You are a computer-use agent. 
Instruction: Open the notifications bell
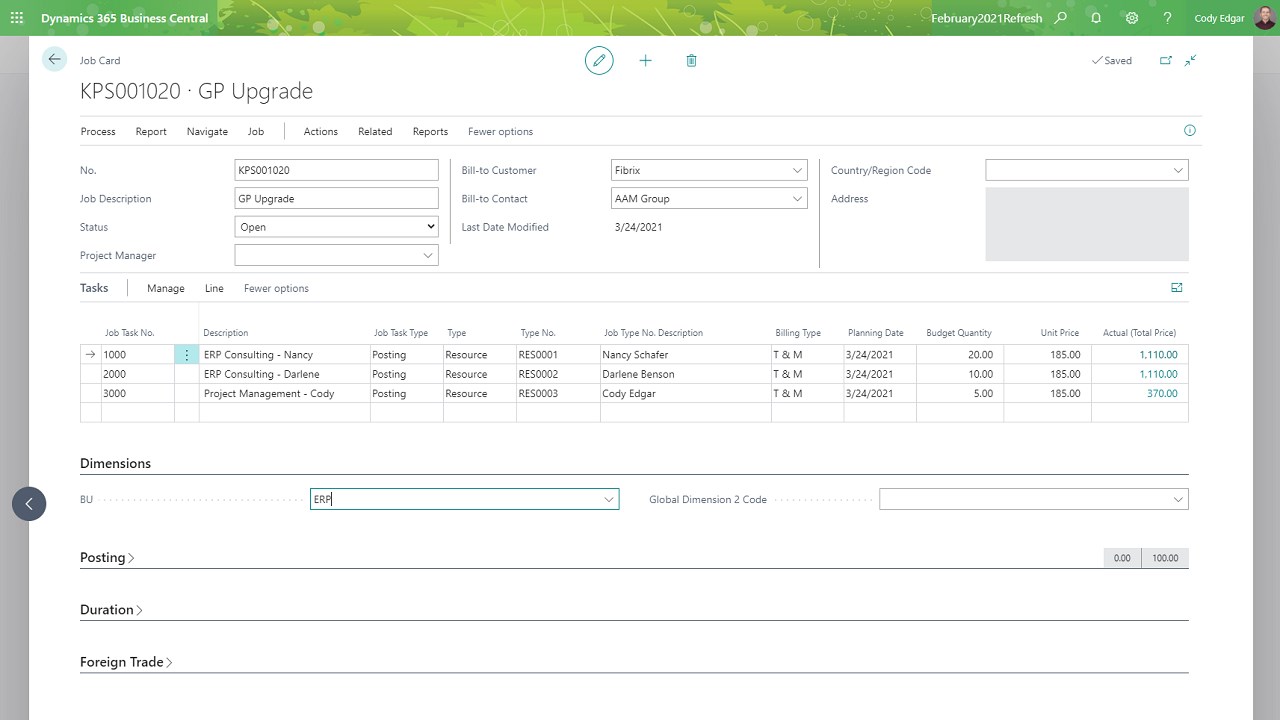pos(1096,18)
